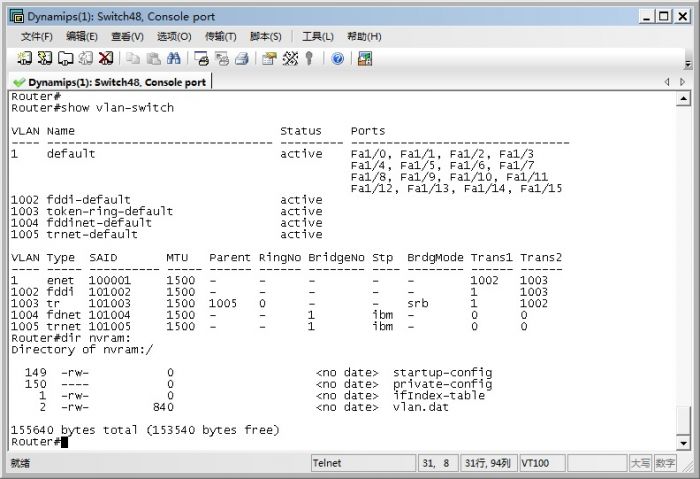Open Quick Connect with lightning icon
The image size is (700, 479).
click(x=44, y=58)
